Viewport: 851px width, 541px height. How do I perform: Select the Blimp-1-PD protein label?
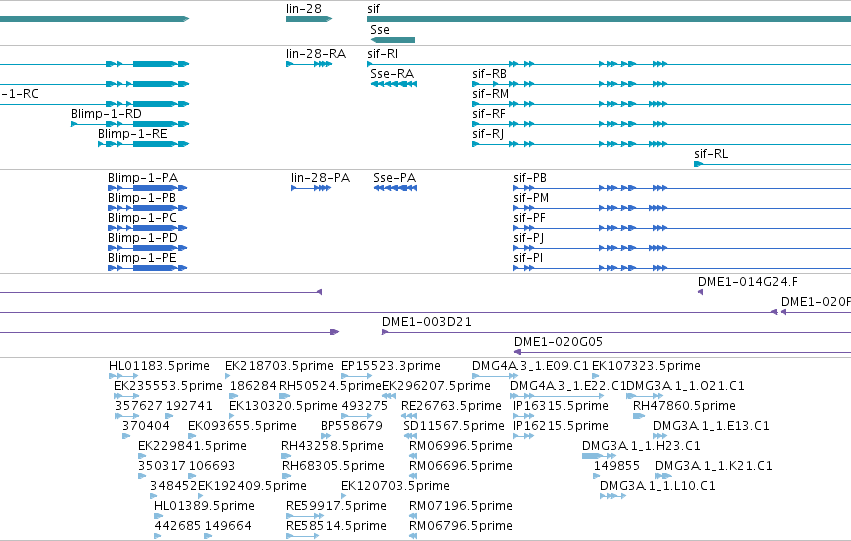point(143,238)
